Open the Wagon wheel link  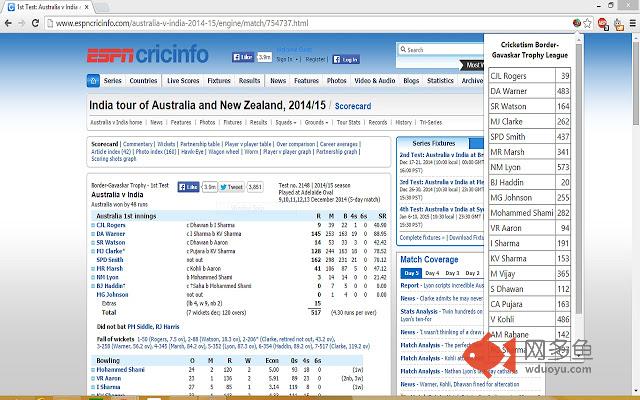(x=224, y=151)
